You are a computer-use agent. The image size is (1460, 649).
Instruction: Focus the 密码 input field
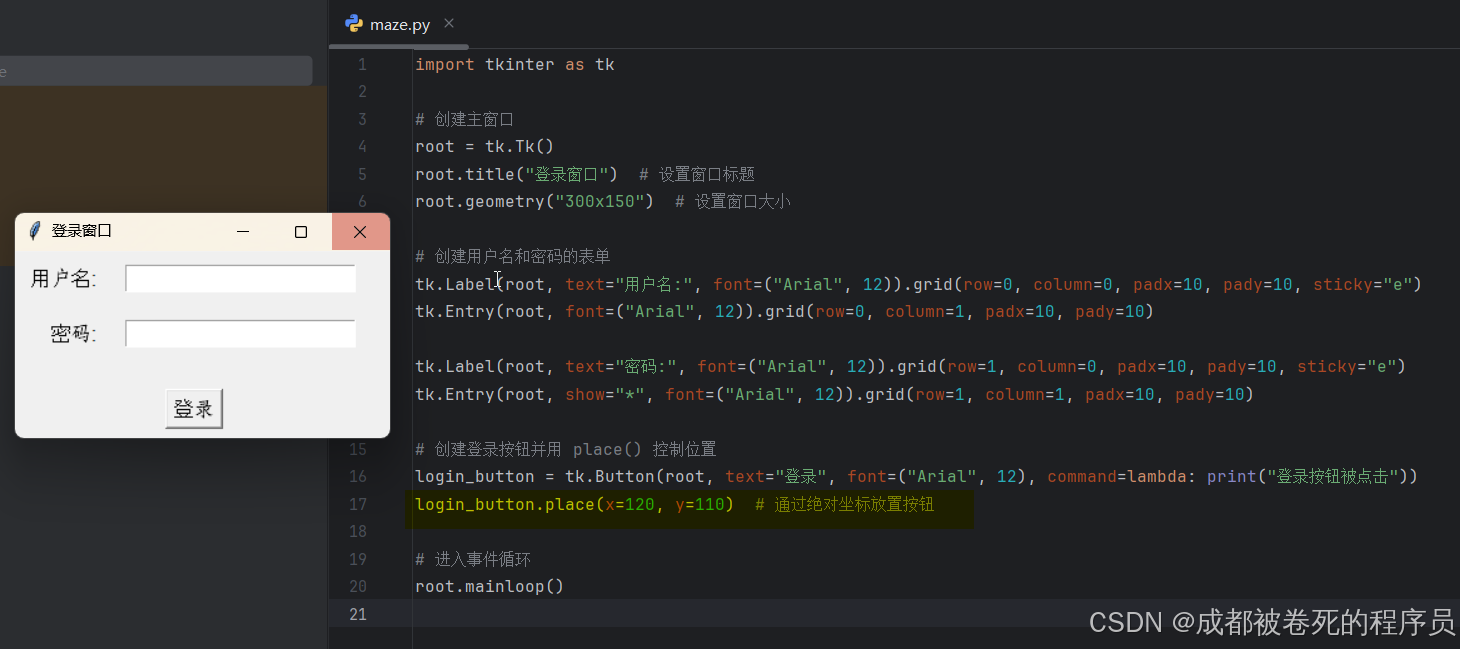point(240,334)
